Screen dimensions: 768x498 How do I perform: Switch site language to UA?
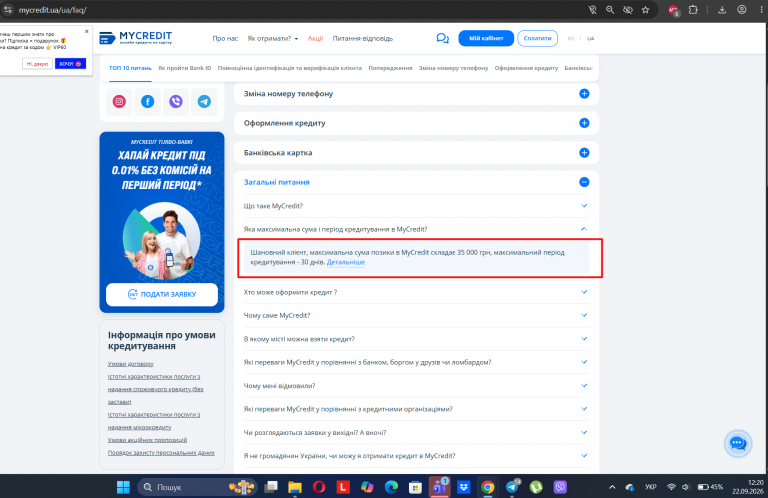(x=591, y=38)
